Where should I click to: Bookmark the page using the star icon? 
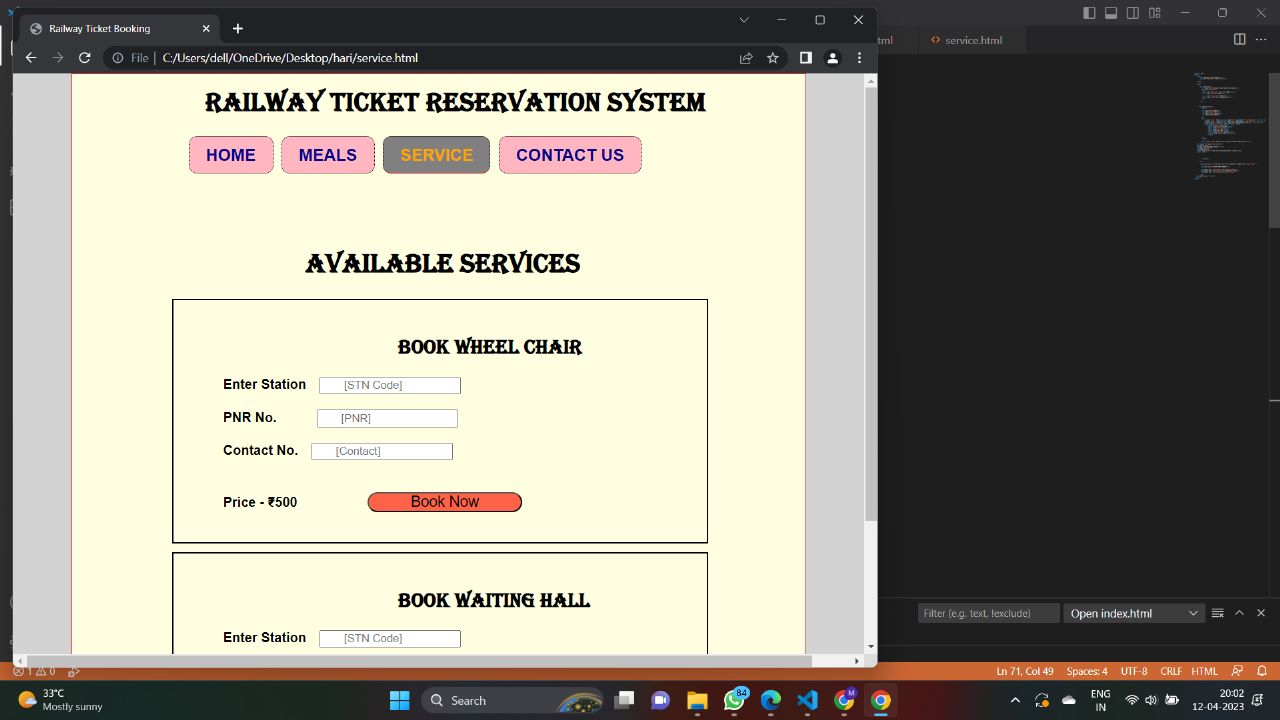pos(772,57)
